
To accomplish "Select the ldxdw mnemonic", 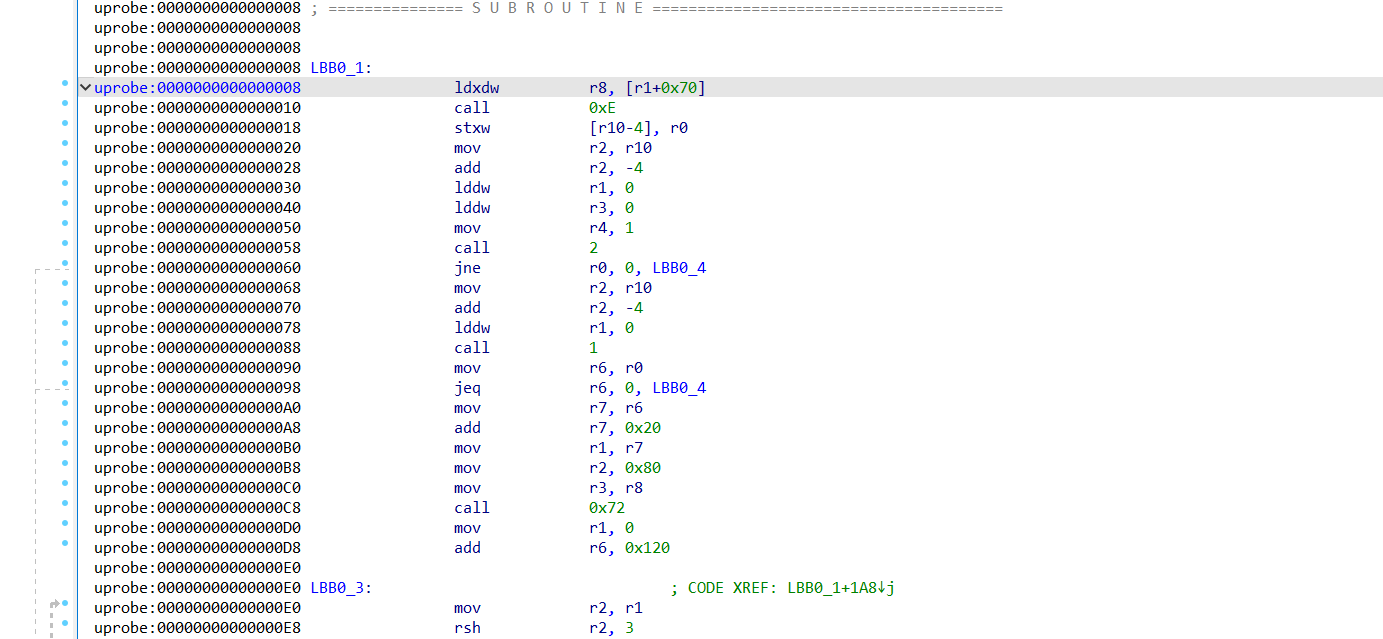I will click(x=476, y=88).
